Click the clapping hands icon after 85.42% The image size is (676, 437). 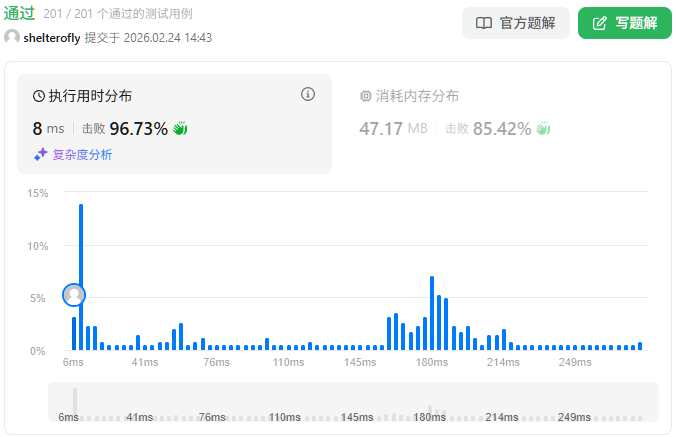543,128
